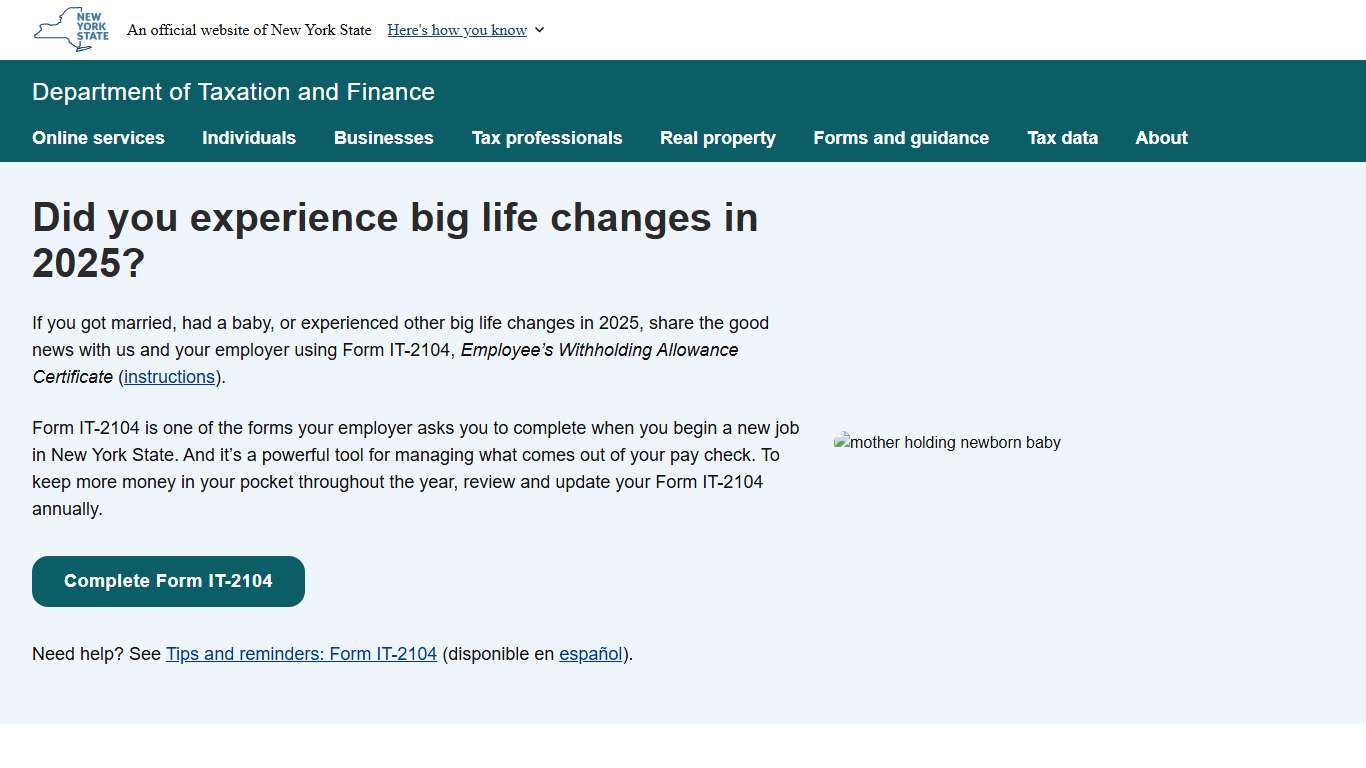Go to the Businesses section

click(384, 138)
